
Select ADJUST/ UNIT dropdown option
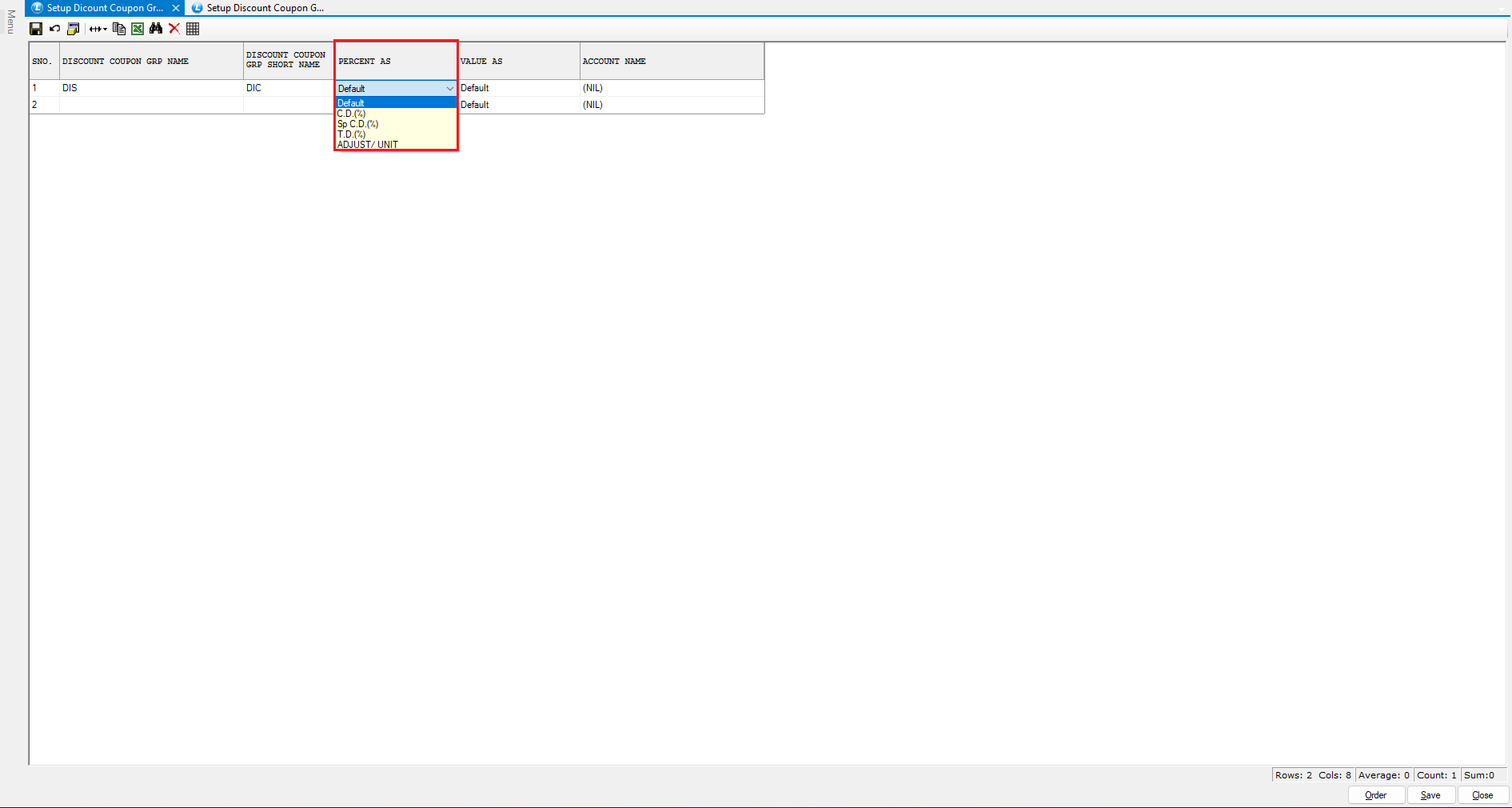367,145
